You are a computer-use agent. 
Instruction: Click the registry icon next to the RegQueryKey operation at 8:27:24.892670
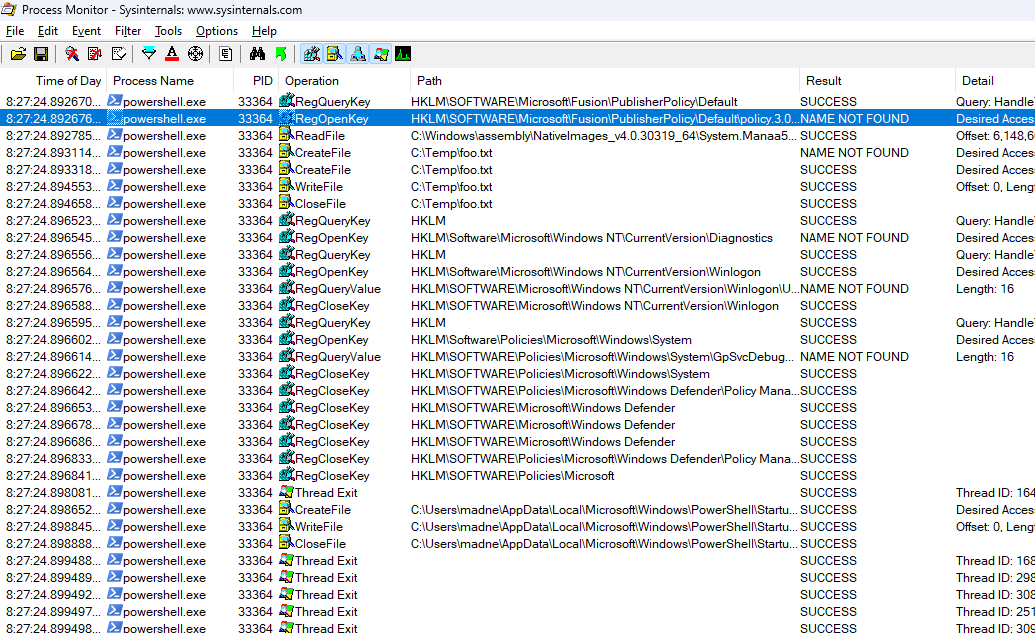(x=286, y=101)
